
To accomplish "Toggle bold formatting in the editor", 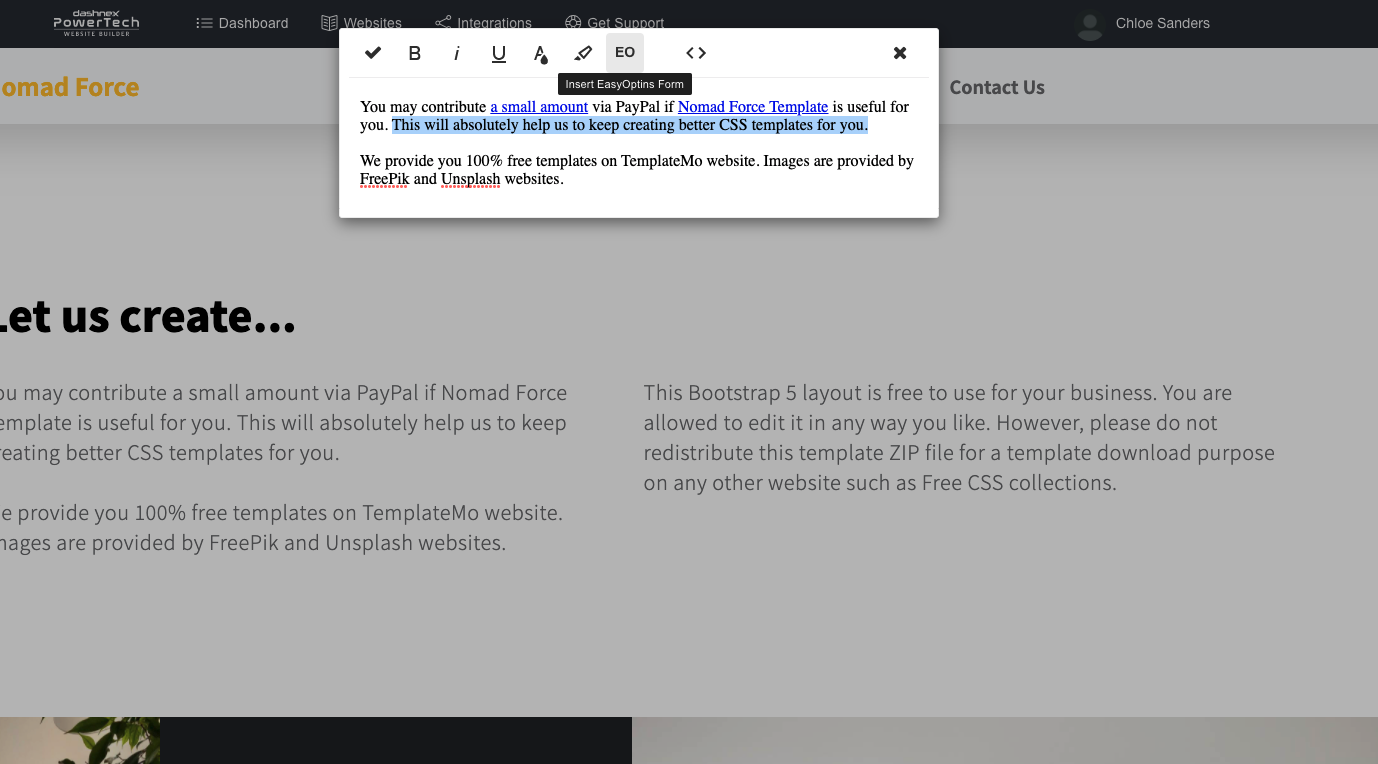I will (415, 53).
